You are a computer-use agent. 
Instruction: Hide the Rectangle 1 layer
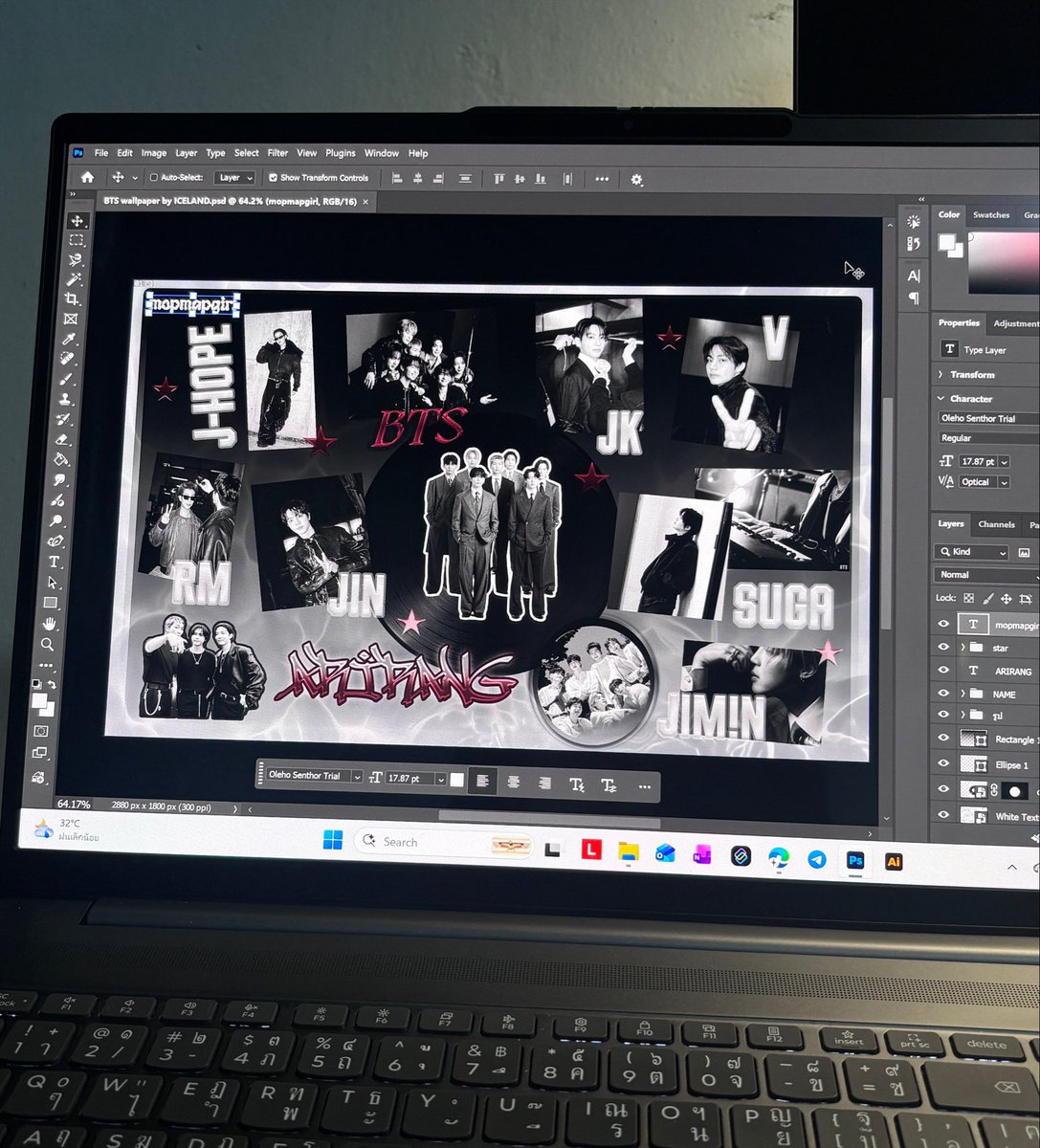(x=943, y=739)
